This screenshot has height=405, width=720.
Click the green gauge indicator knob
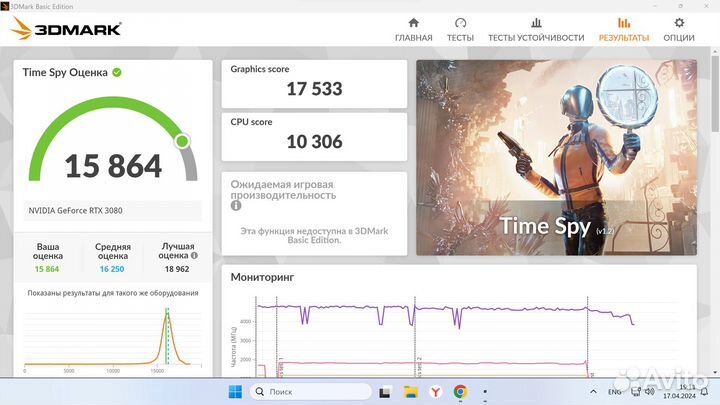[182, 141]
